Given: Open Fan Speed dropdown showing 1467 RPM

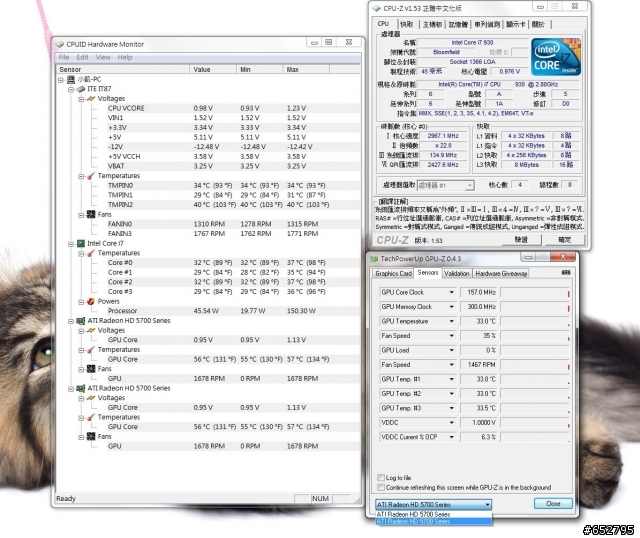Looking at the screenshot, I should (452, 365).
